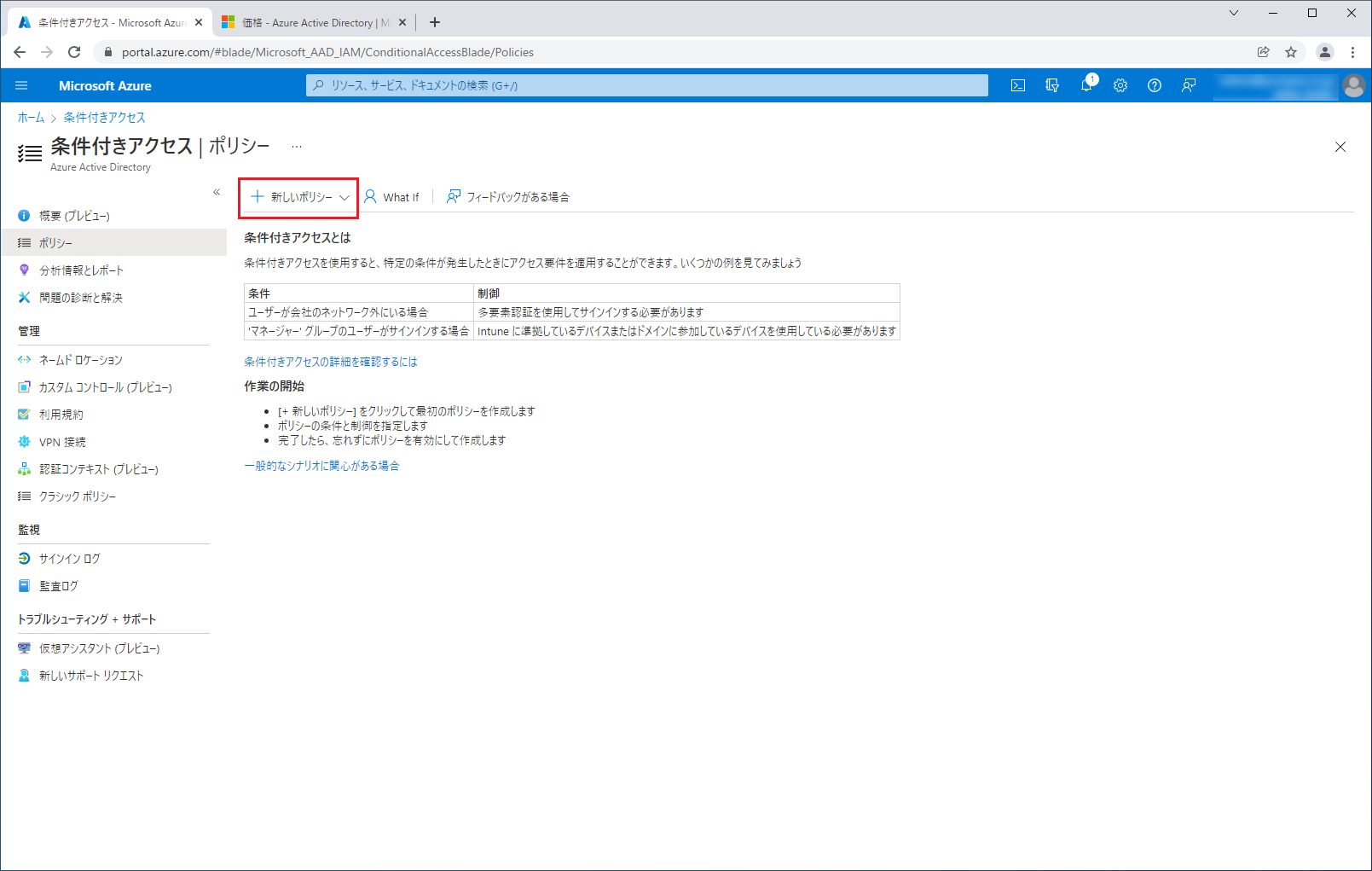Share this page icon in address bar
The width and height of the screenshot is (1372, 871).
click(x=1264, y=52)
